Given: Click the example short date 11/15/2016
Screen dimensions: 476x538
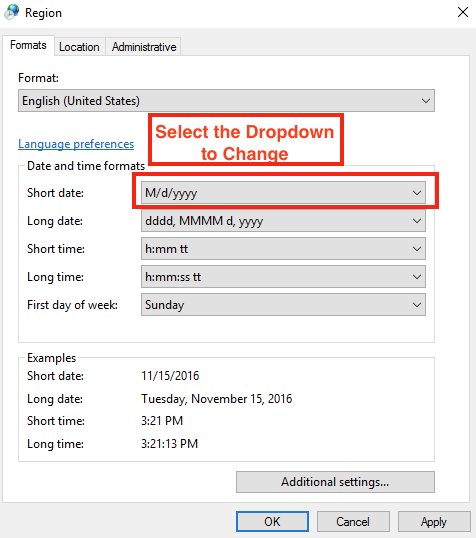Looking at the screenshot, I should click(170, 376).
